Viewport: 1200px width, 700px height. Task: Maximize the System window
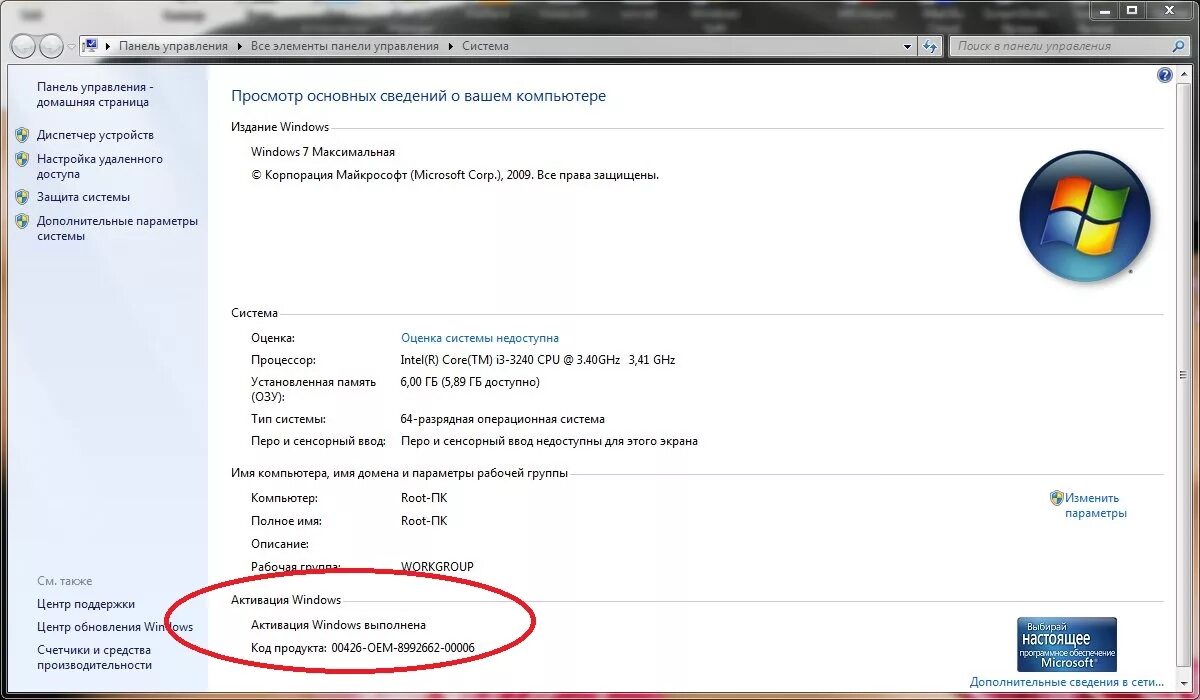coord(1131,10)
